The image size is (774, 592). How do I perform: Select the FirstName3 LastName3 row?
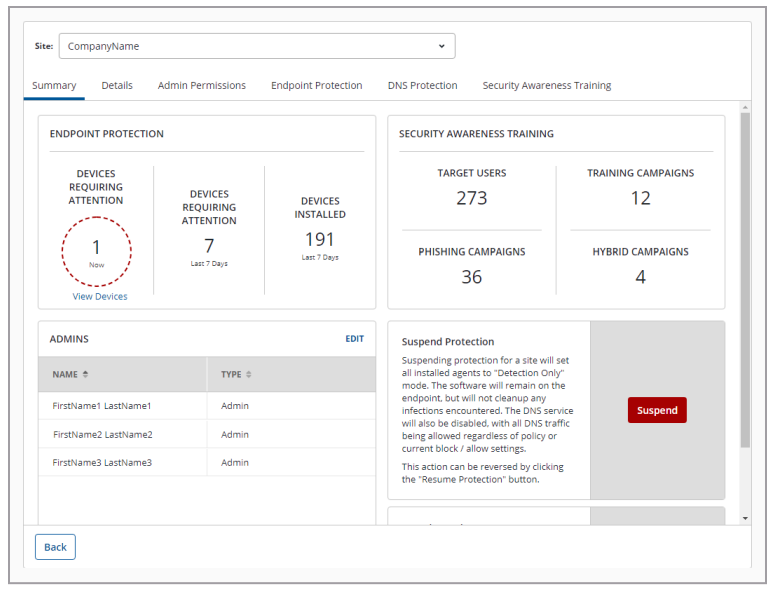pos(207,463)
